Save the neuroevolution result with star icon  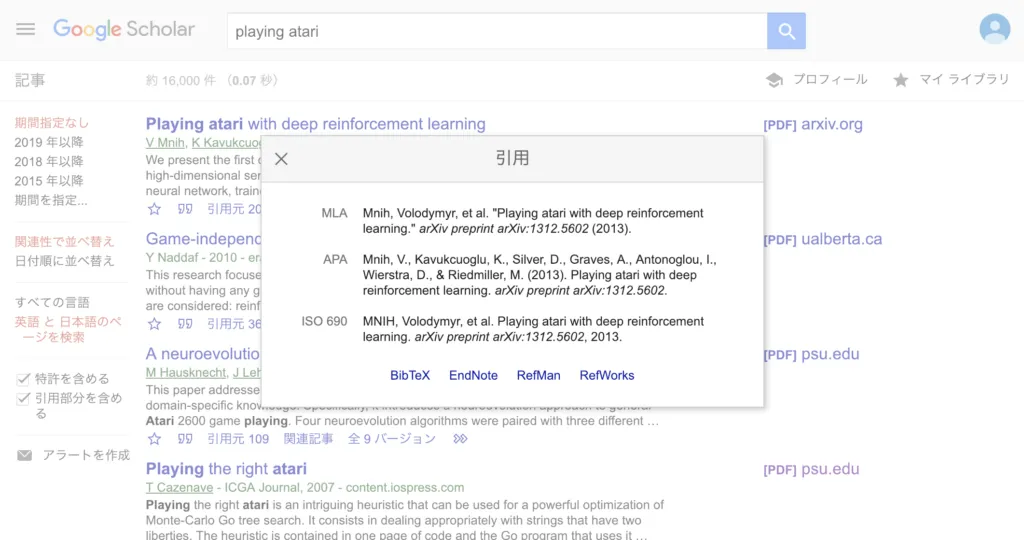coord(154,439)
